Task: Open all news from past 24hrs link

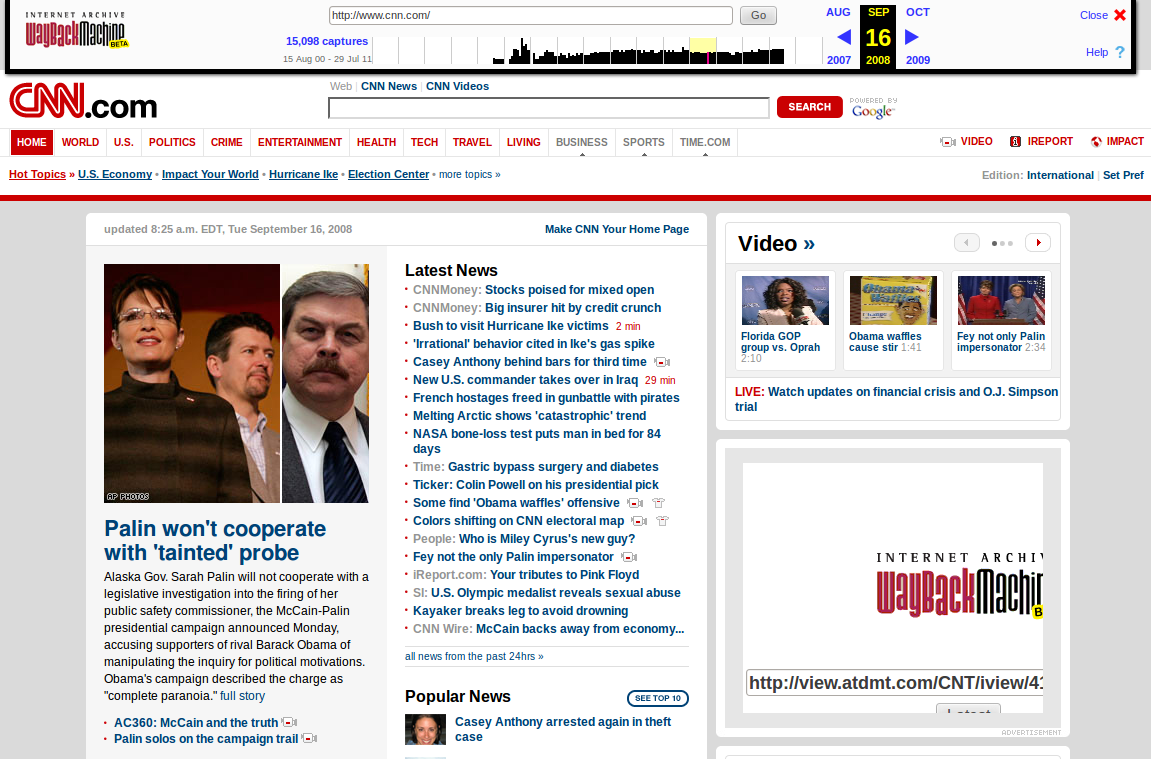Action: [x=474, y=656]
